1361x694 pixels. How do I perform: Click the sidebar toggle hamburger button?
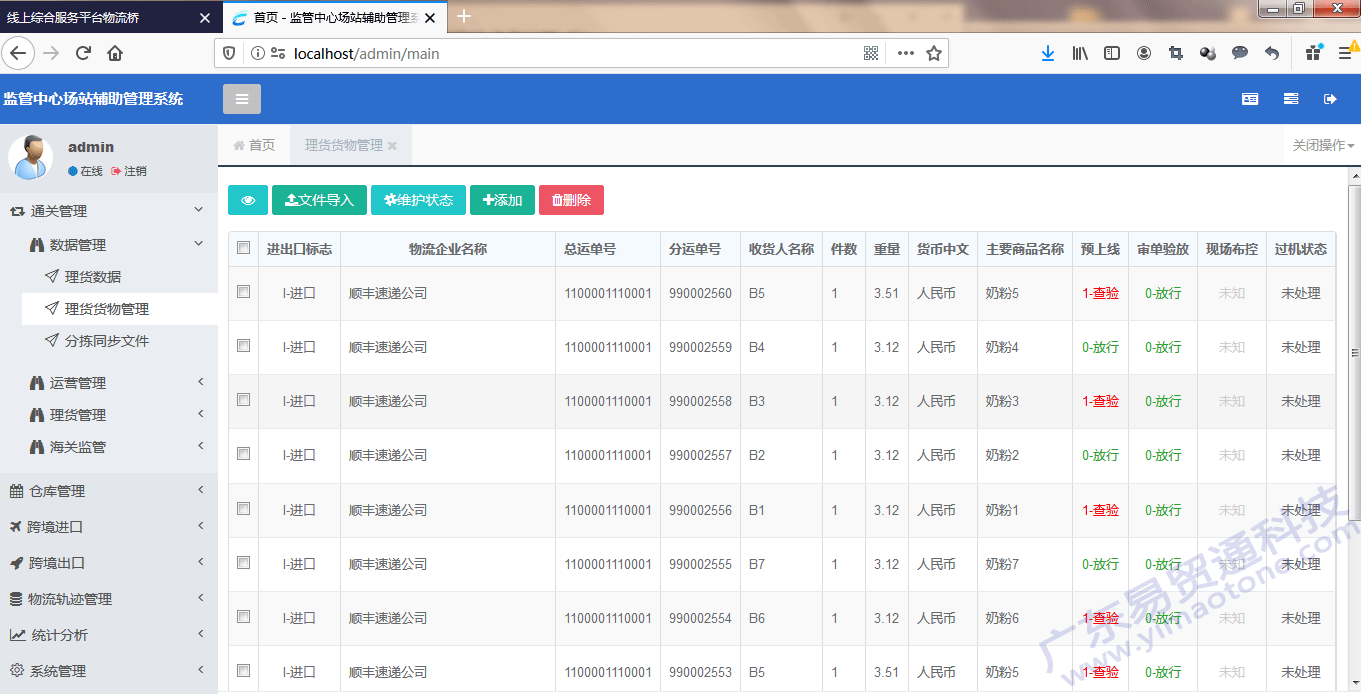[x=242, y=99]
